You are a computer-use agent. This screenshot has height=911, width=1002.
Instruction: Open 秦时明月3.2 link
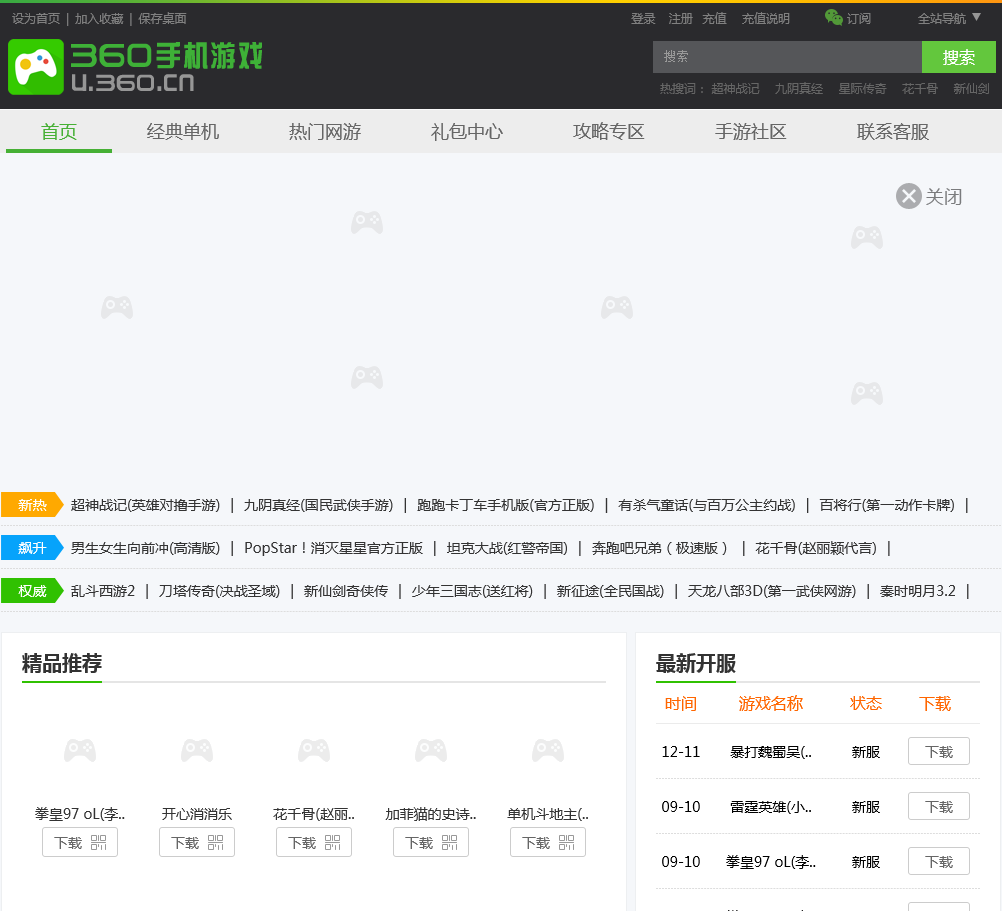pos(918,591)
